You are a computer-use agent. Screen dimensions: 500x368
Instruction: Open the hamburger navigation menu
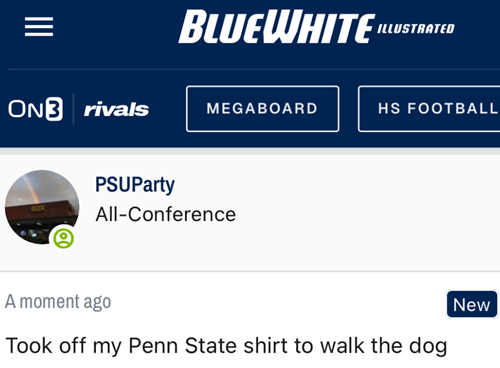click(39, 26)
